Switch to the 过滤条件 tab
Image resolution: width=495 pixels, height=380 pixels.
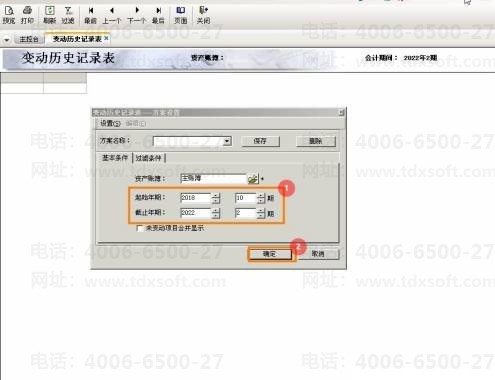point(148,158)
